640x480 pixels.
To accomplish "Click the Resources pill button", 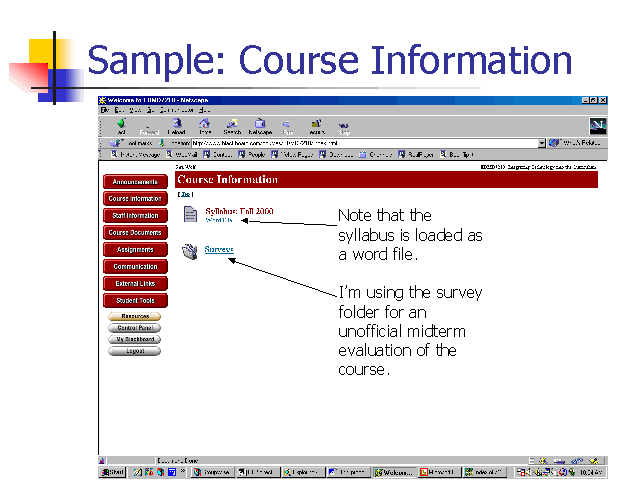I will (x=135, y=316).
